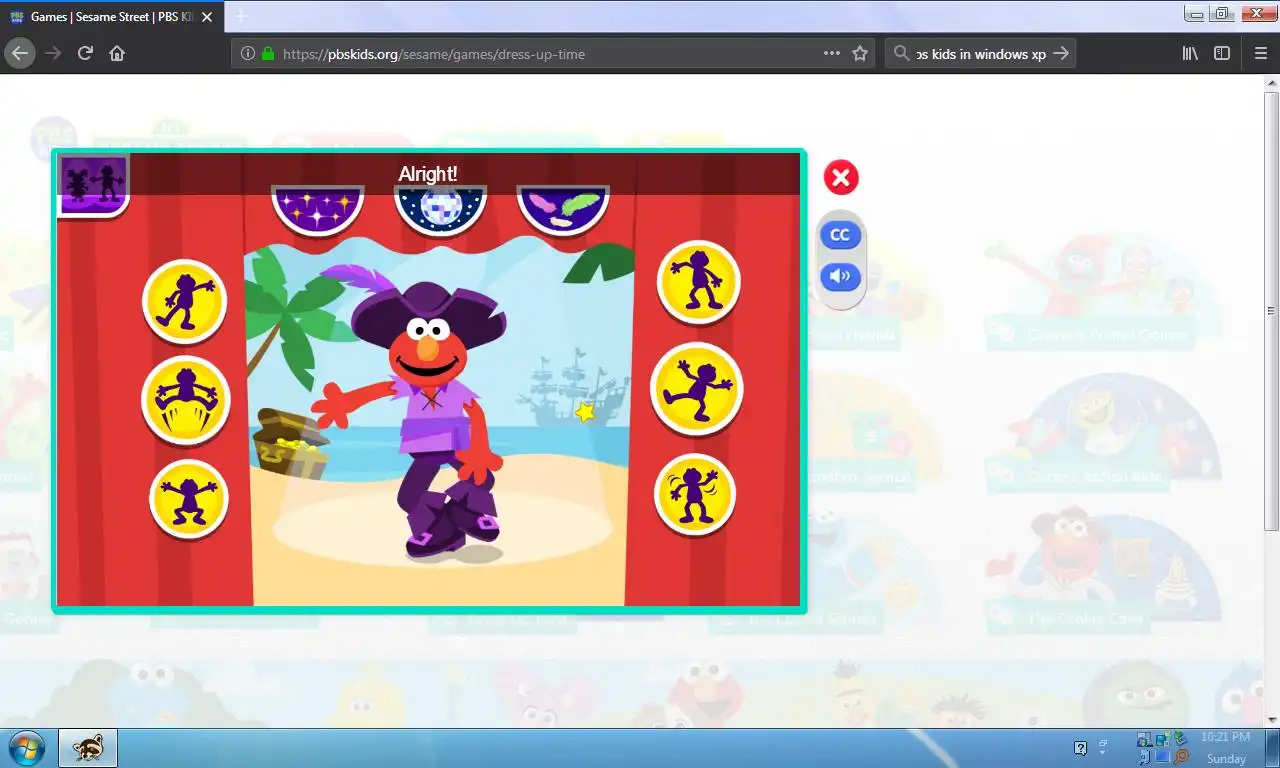Click the yellow star on the stage

pos(585,411)
